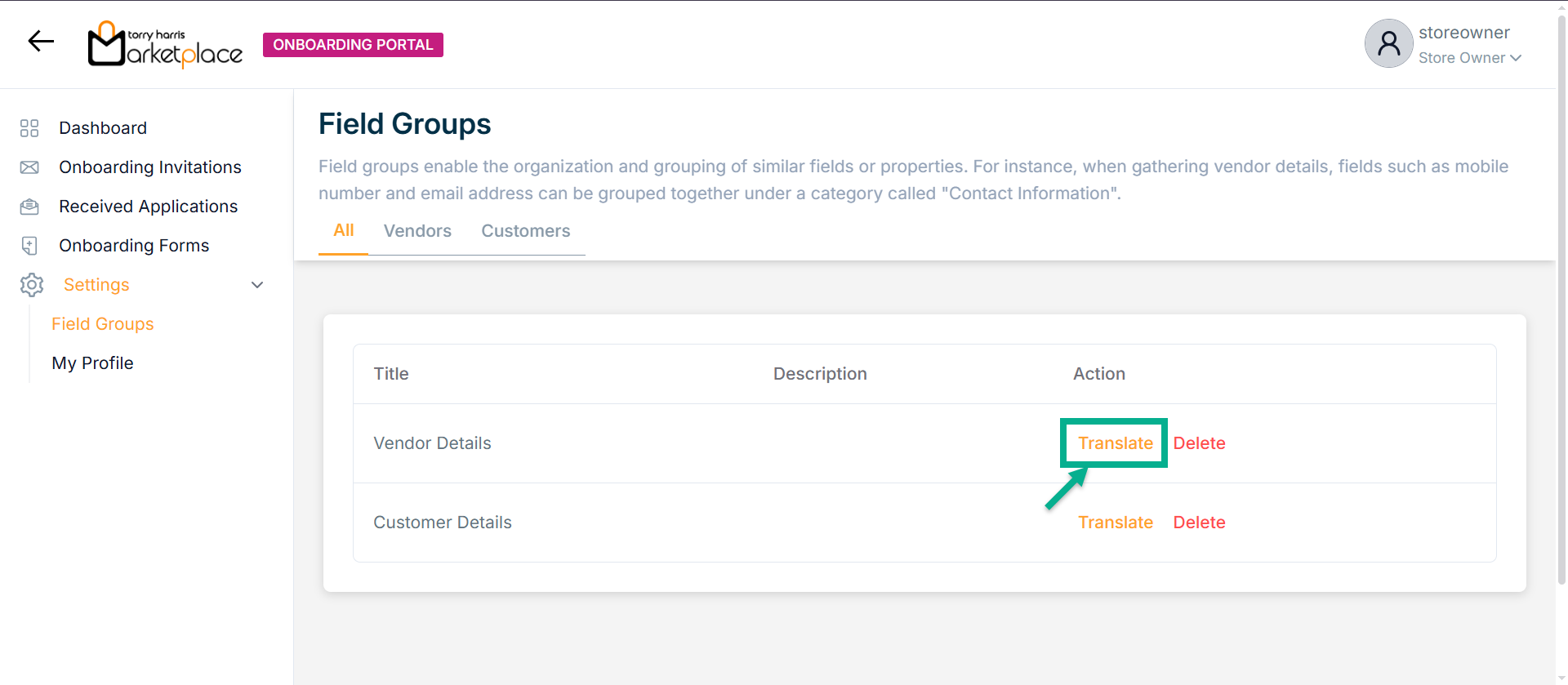Collapse the Settings menu chevron
1568x685 pixels.
coord(257,285)
